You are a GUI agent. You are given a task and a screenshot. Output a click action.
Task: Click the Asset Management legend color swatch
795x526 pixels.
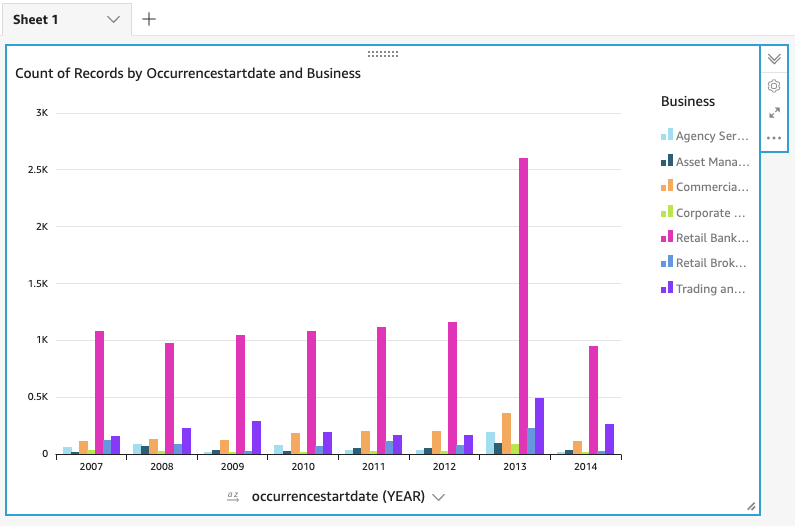pos(666,161)
